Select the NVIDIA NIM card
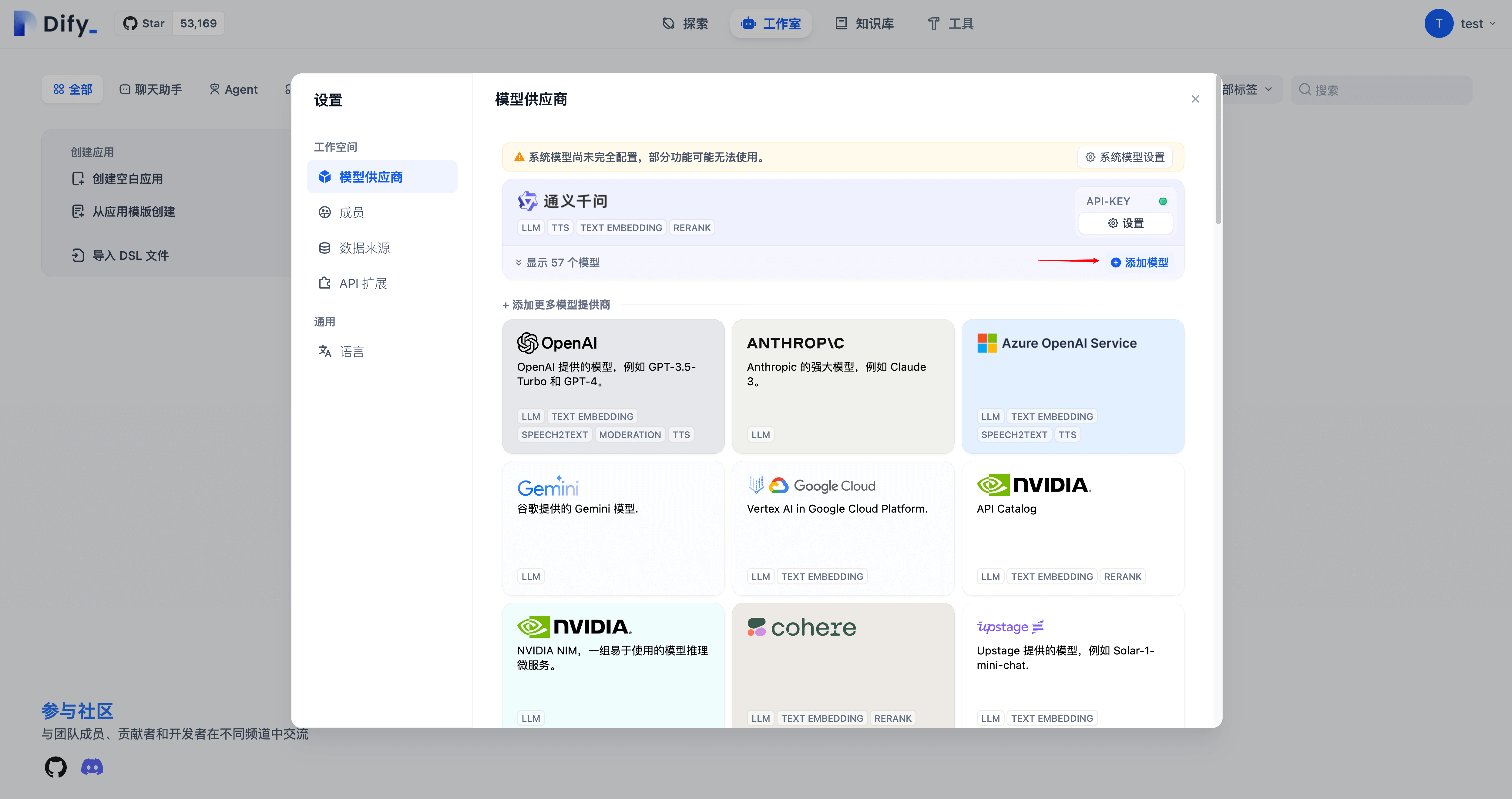1512x799 pixels. point(613,666)
